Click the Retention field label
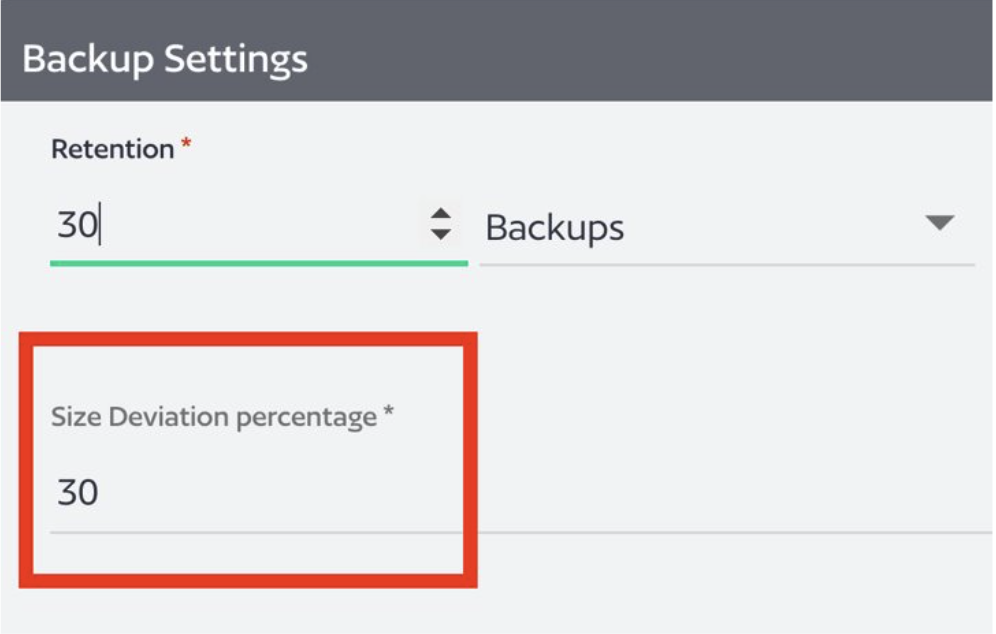Screen dimensions: 996x634 [112, 149]
